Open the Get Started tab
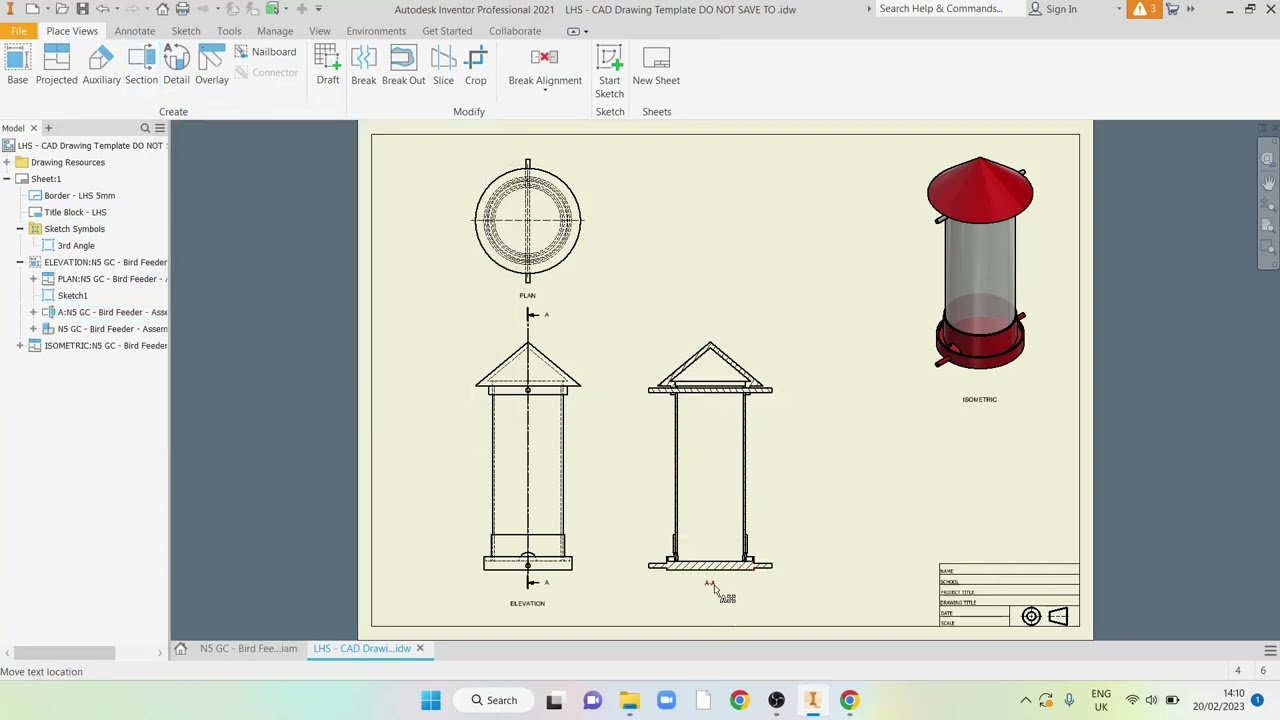Viewport: 1280px width, 720px height. (x=447, y=31)
